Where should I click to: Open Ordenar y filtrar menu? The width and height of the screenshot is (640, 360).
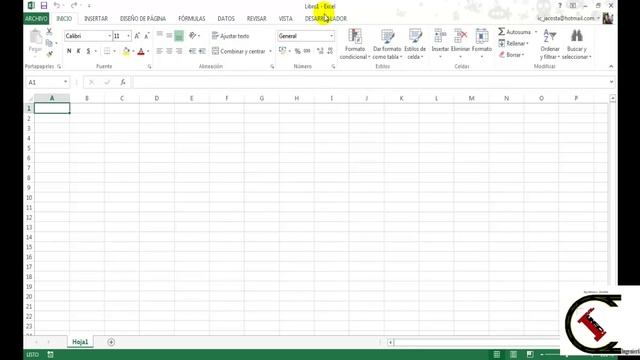pyautogui.click(x=550, y=44)
